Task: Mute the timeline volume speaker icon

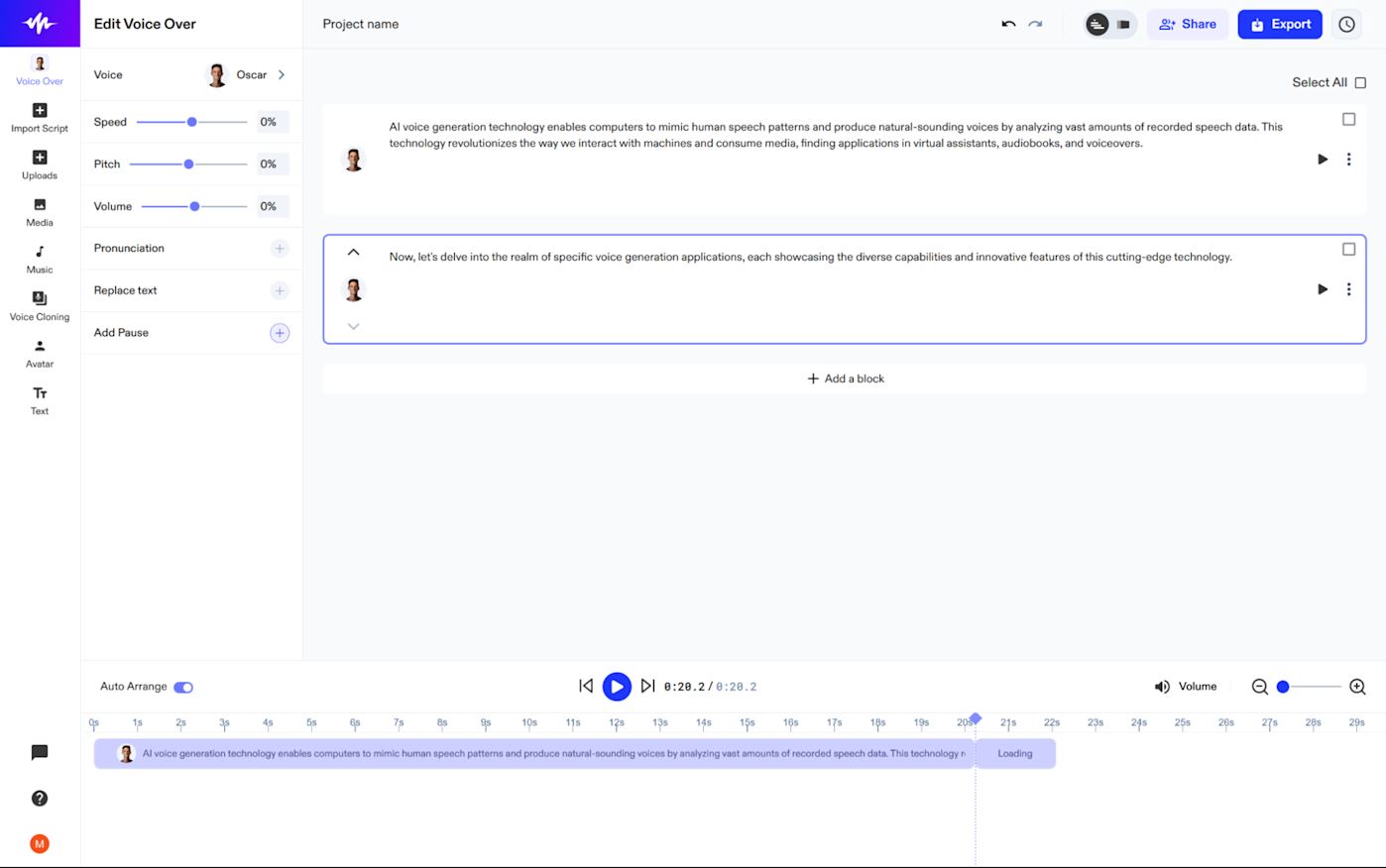Action: pyautogui.click(x=1162, y=687)
